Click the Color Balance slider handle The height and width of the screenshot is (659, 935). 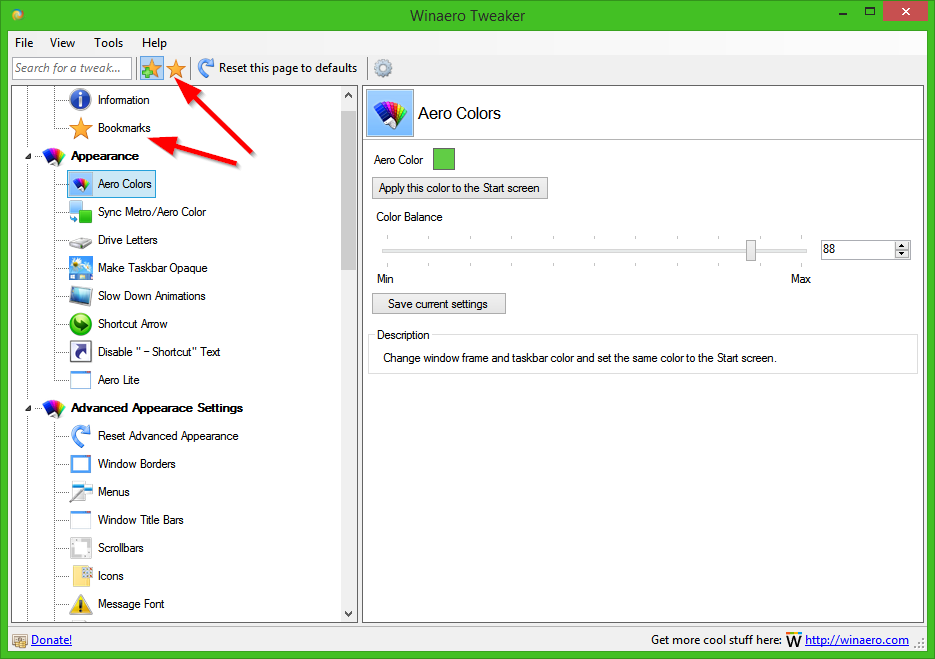[x=751, y=250]
